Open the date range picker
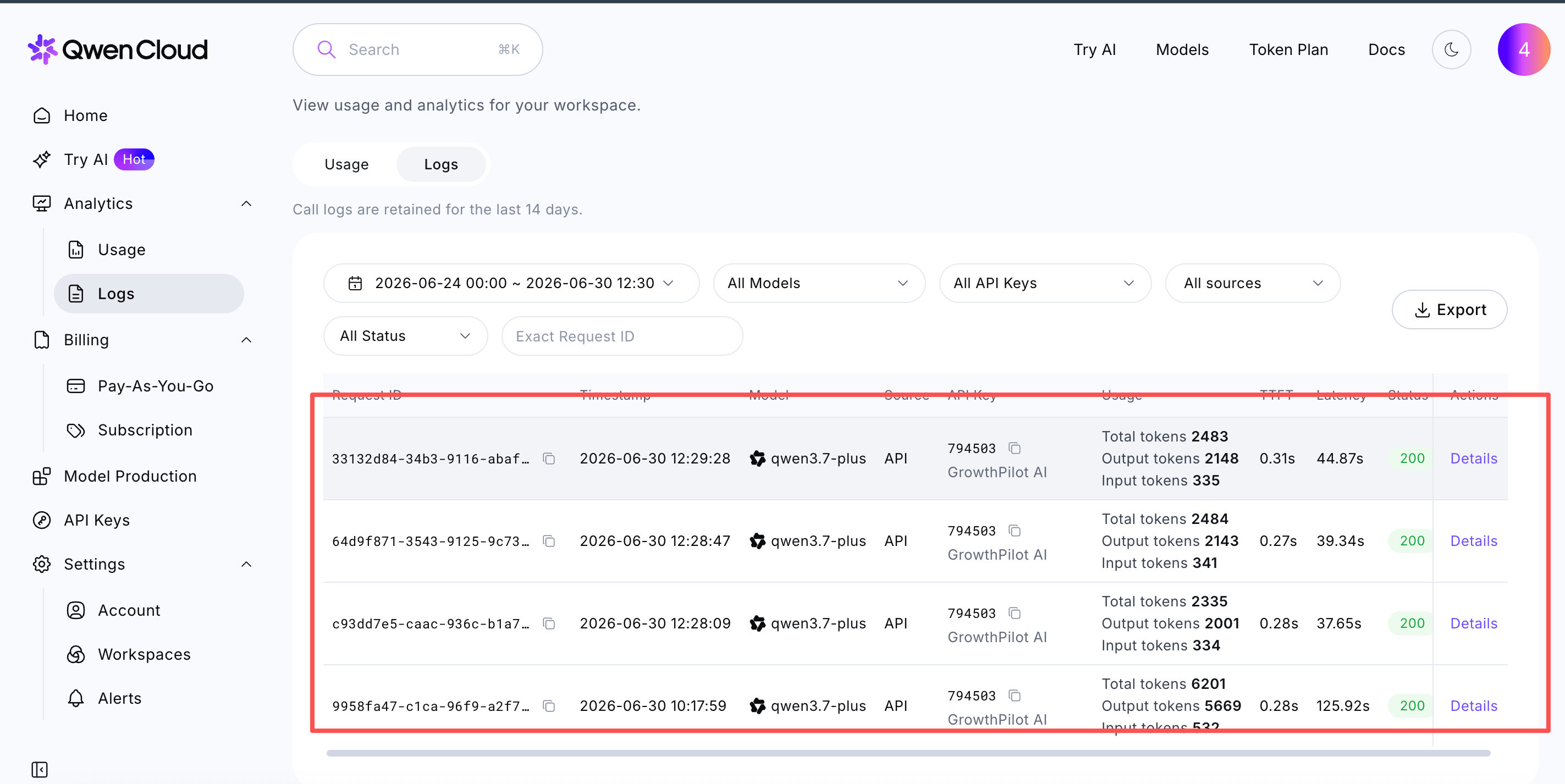The width and height of the screenshot is (1565, 784). tap(511, 283)
